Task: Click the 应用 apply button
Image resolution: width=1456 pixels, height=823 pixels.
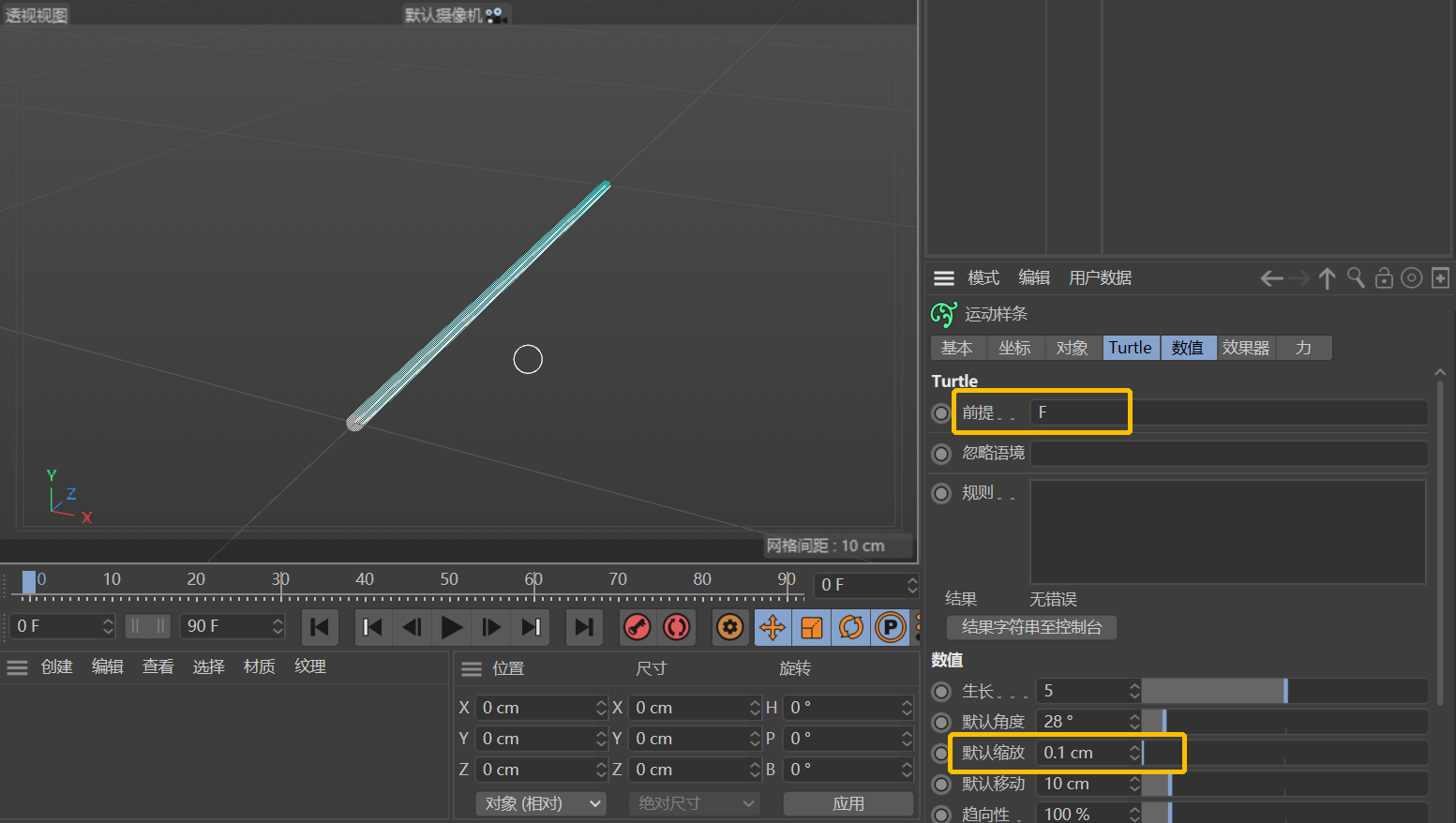Action: (848, 803)
